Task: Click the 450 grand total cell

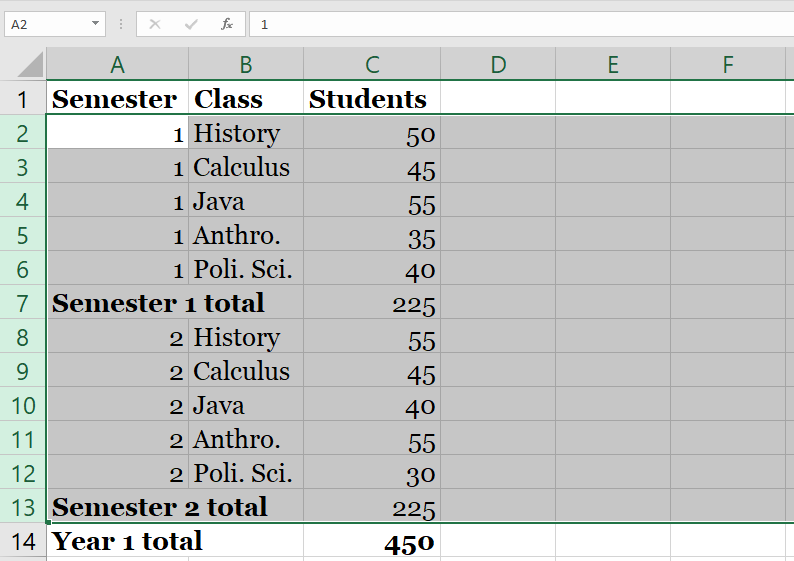Action: click(372, 541)
